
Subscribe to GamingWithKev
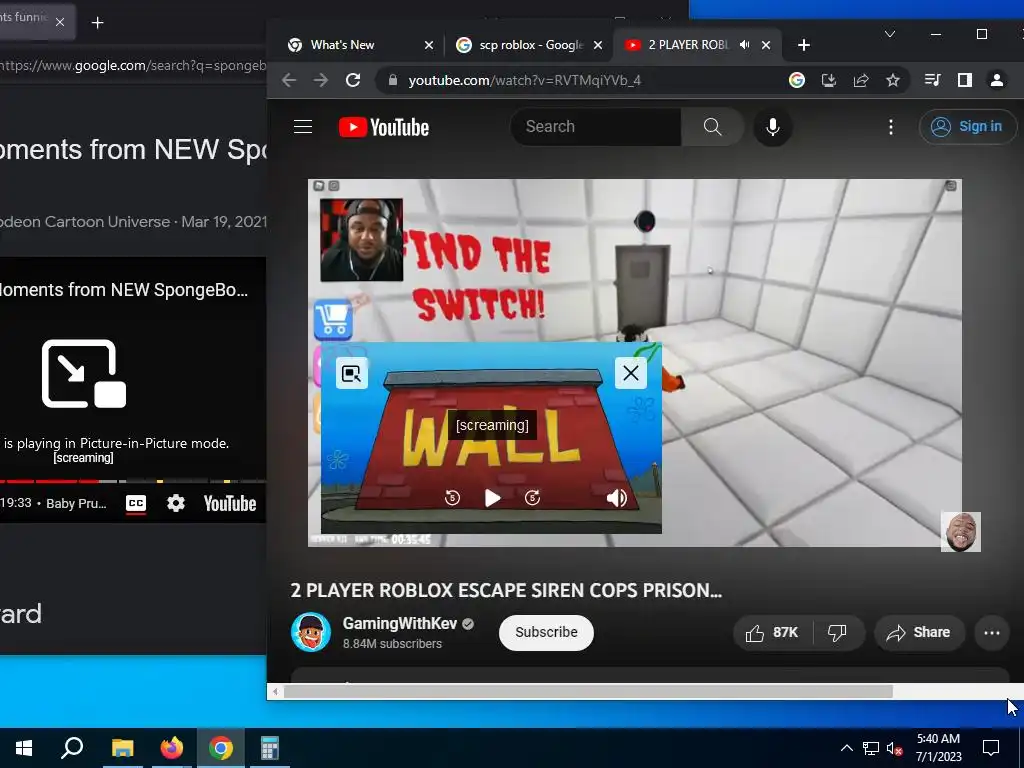[546, 632]
